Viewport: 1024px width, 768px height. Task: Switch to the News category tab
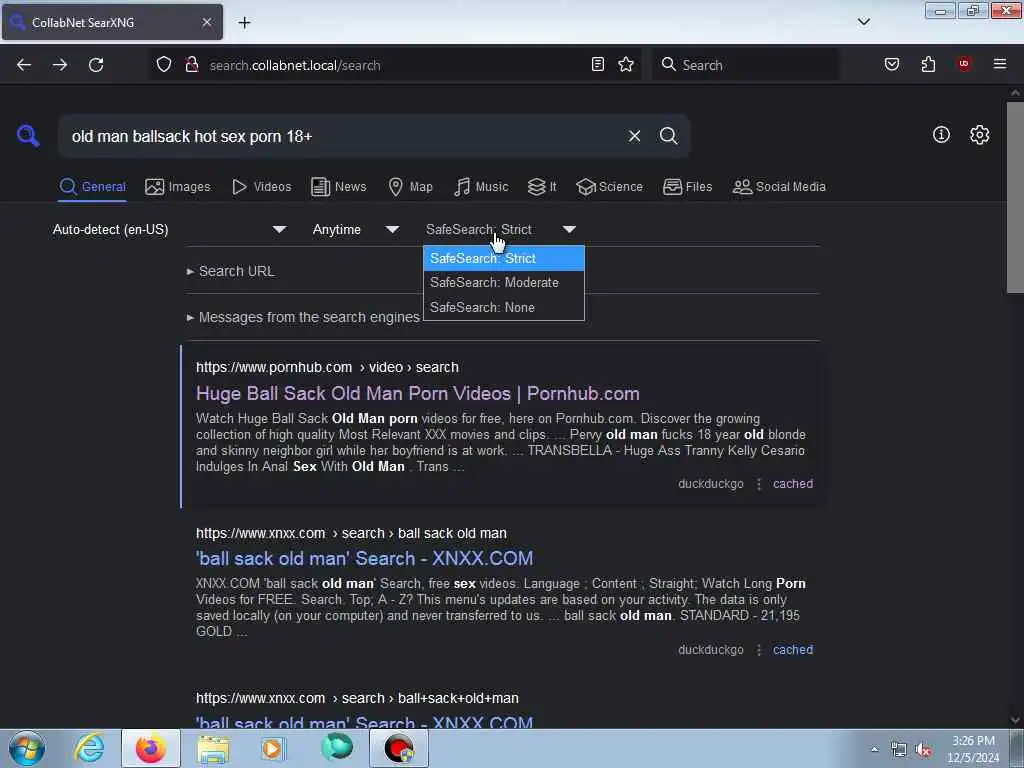click(x=339, y=187)
